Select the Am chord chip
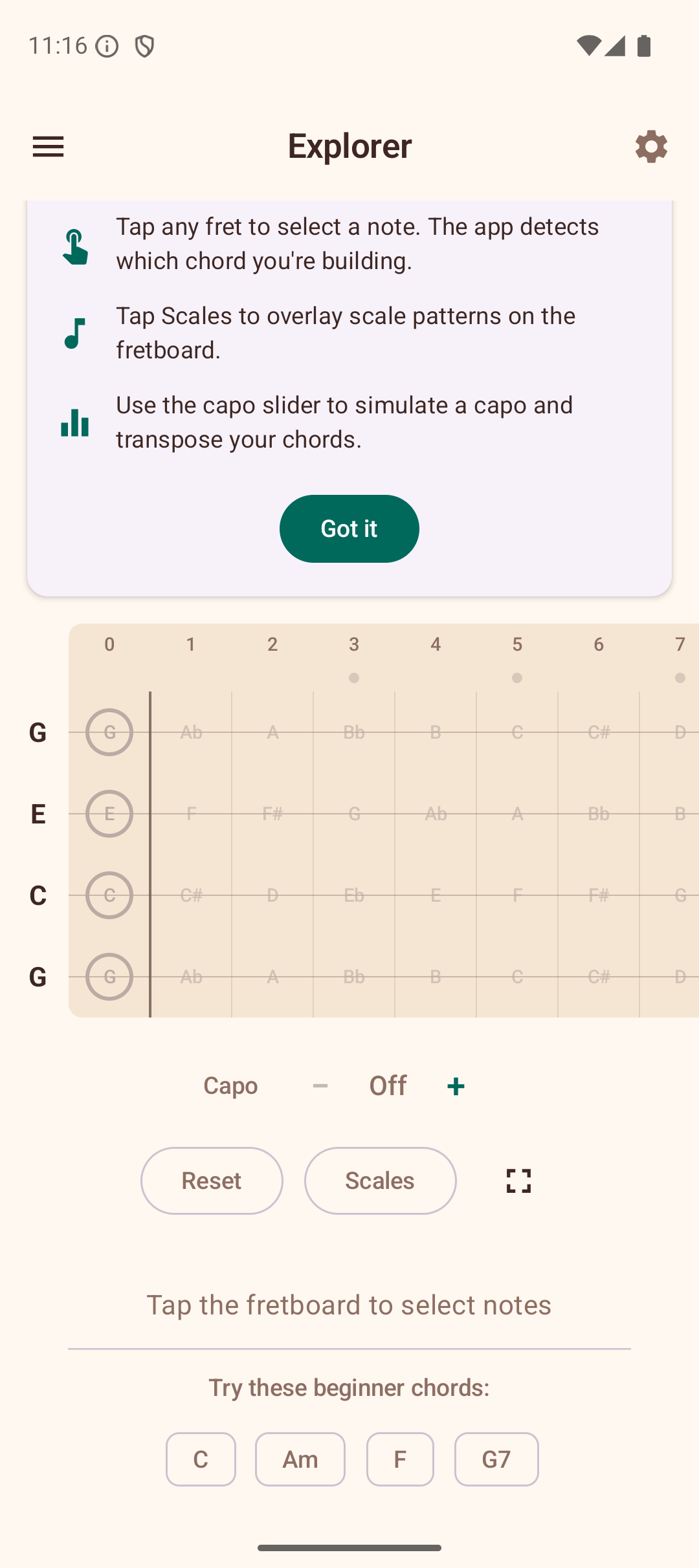Screen dimensions: 699x1568 (300, 1459)
